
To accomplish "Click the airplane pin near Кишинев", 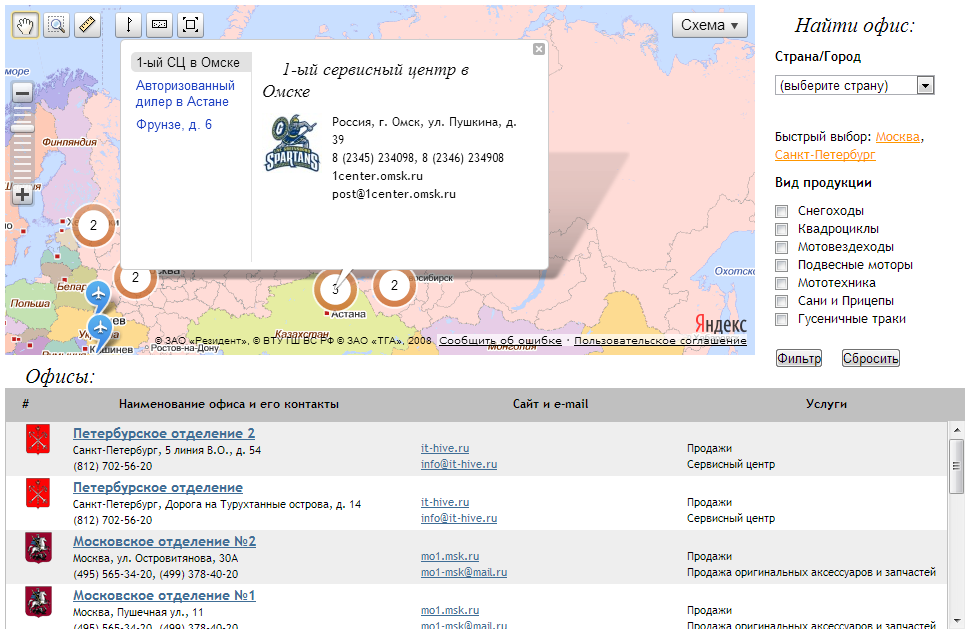I will click(x=100, y=328).
